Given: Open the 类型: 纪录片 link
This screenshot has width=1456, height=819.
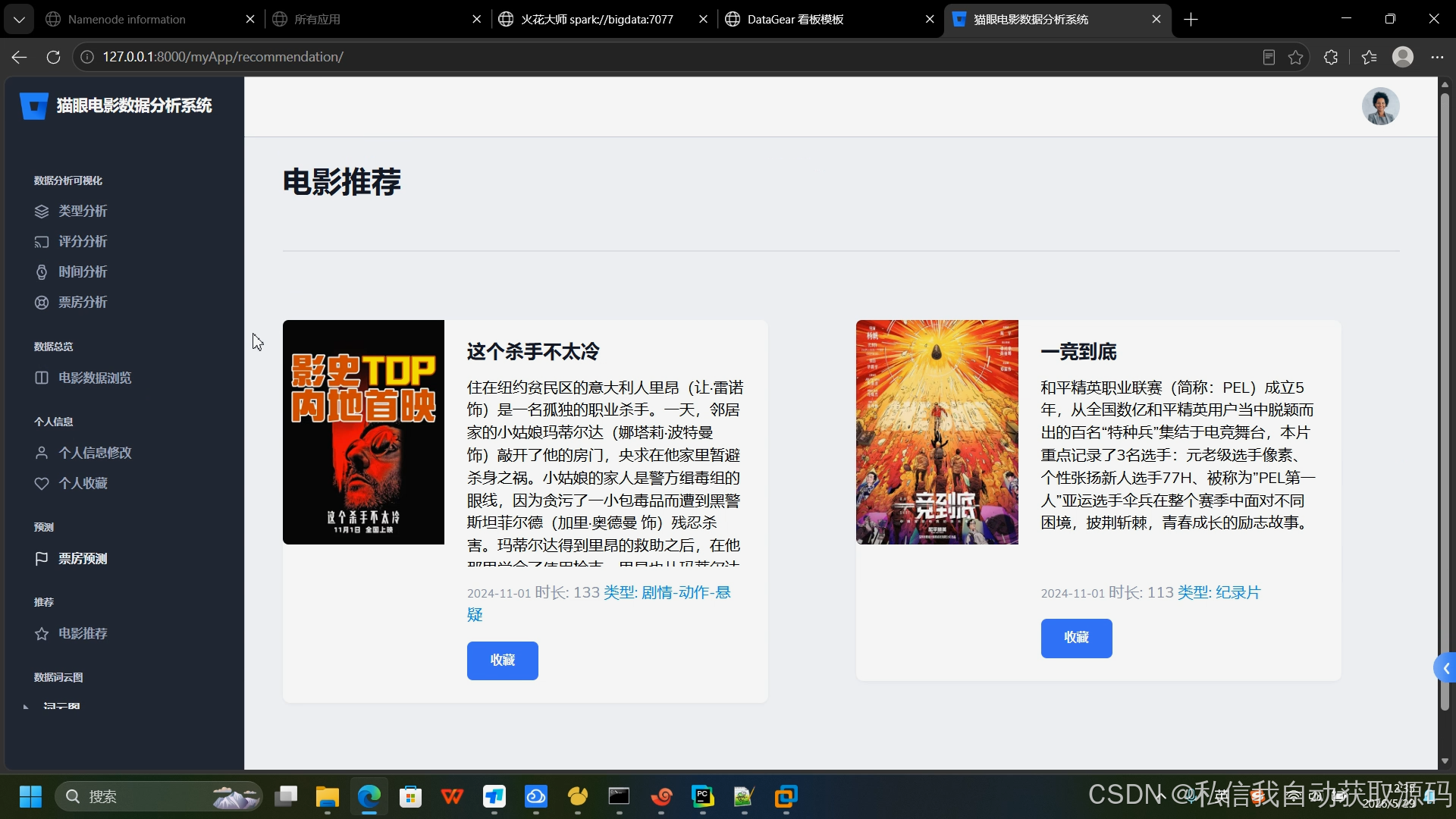Looking at the screenshot, I should point(1219,593).
